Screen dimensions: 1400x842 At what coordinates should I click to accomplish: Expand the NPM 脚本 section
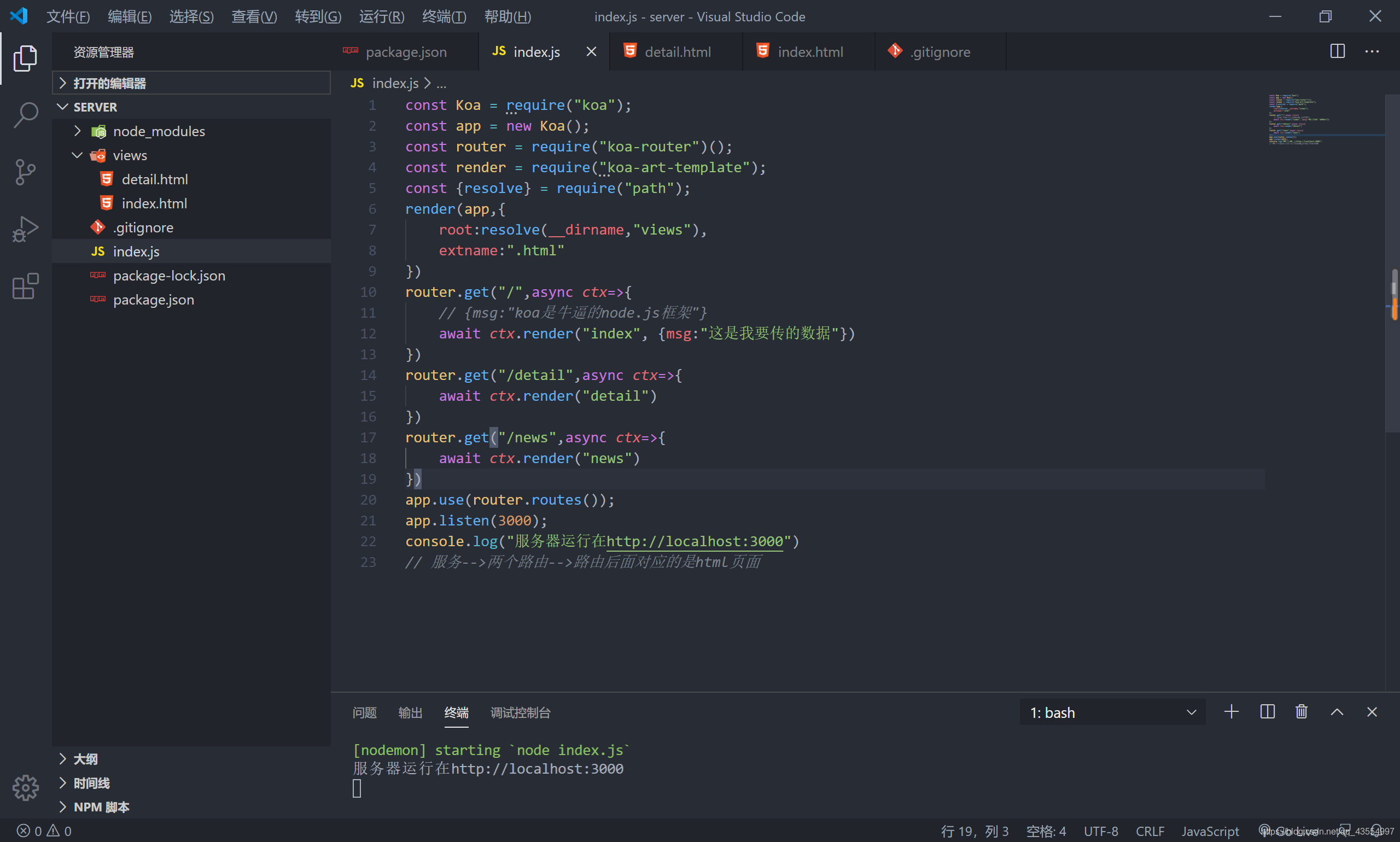191,807
